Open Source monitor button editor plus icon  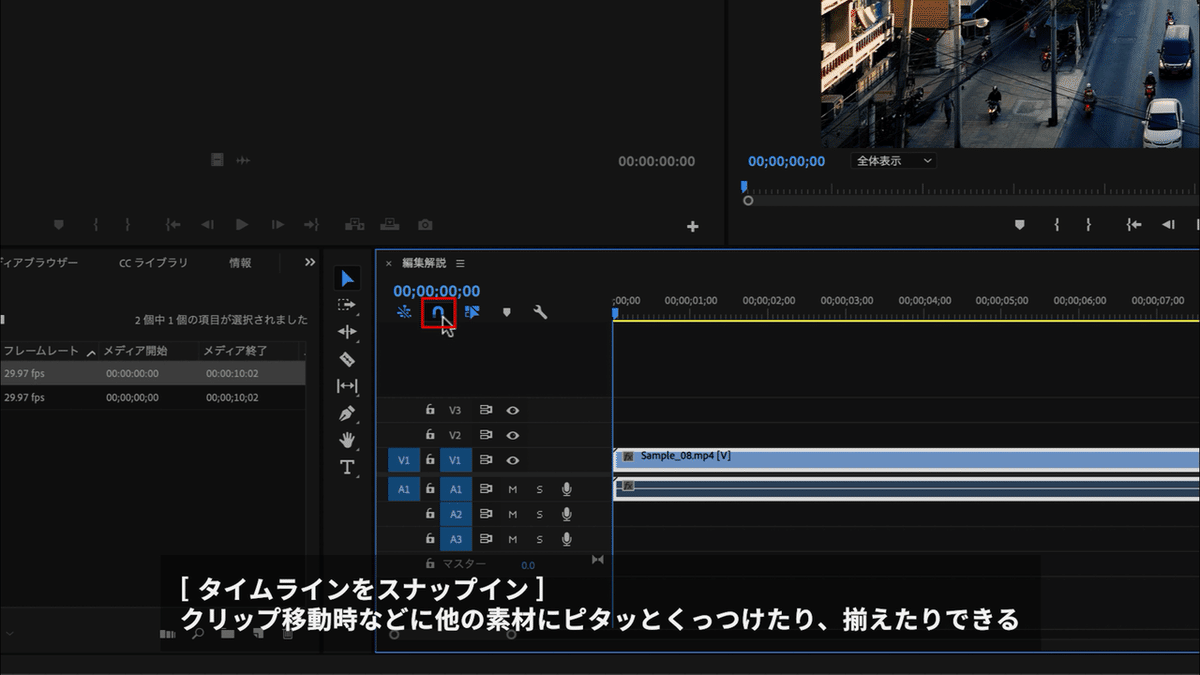(692, 227)
